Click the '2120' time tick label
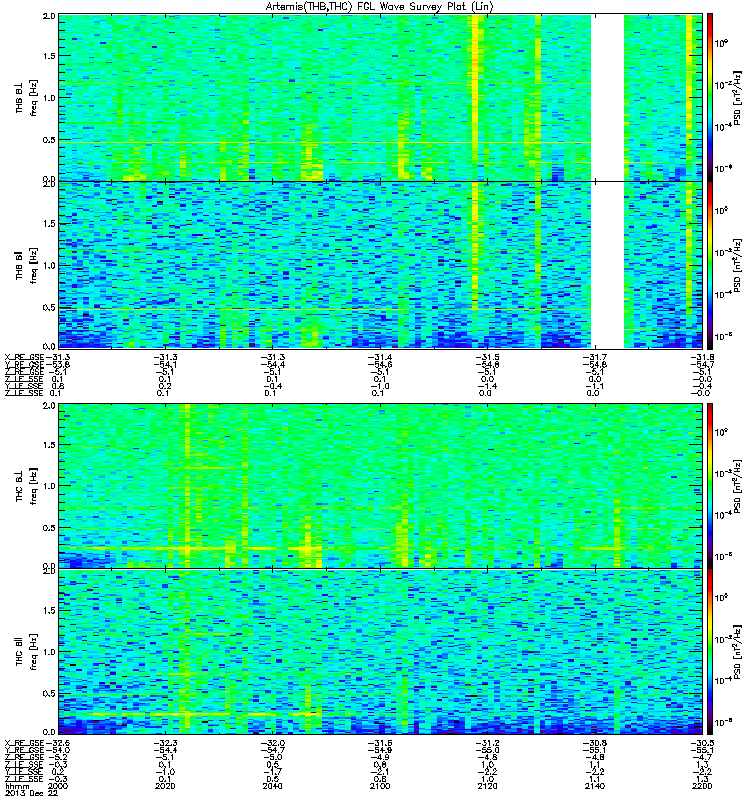 (x=488, y=786)
